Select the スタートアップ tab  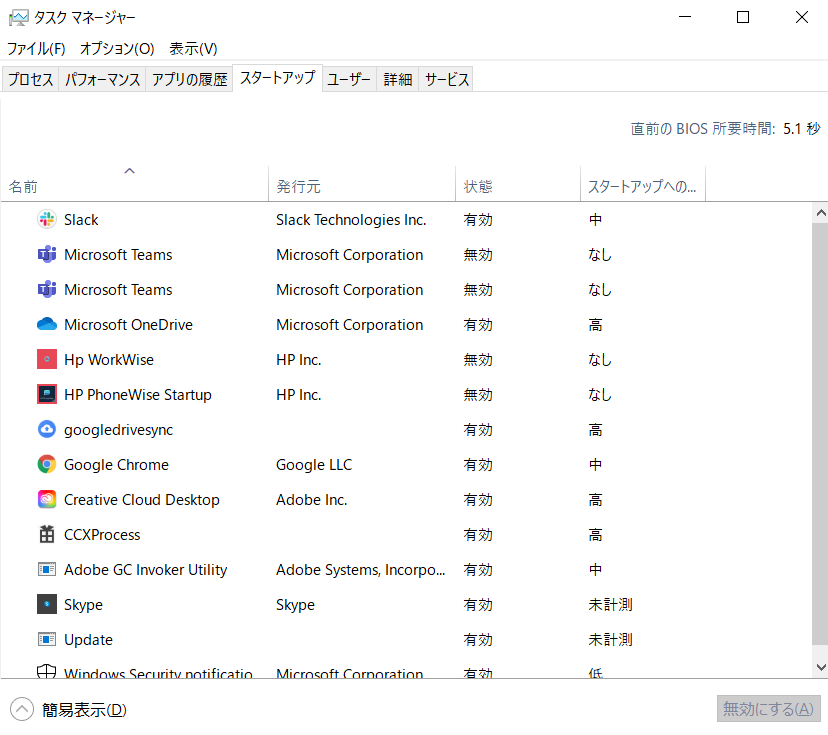[277, 78]
